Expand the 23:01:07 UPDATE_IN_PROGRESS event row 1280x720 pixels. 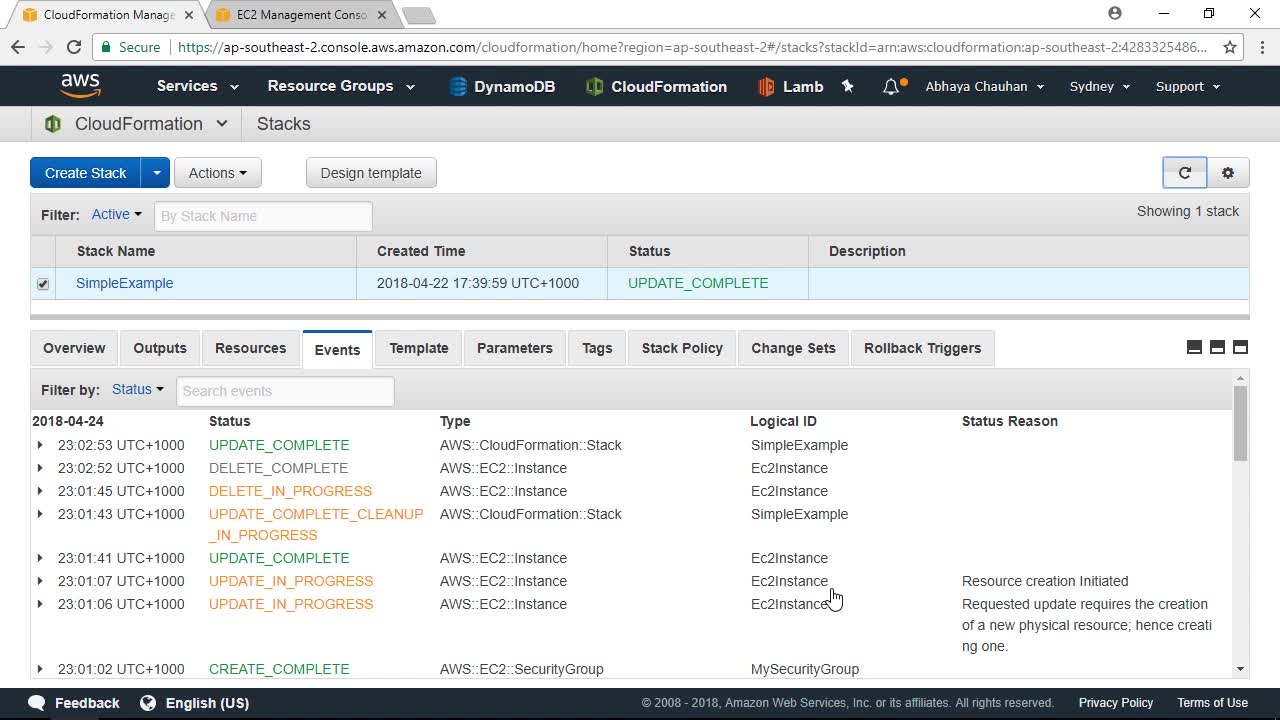point(40,581)
